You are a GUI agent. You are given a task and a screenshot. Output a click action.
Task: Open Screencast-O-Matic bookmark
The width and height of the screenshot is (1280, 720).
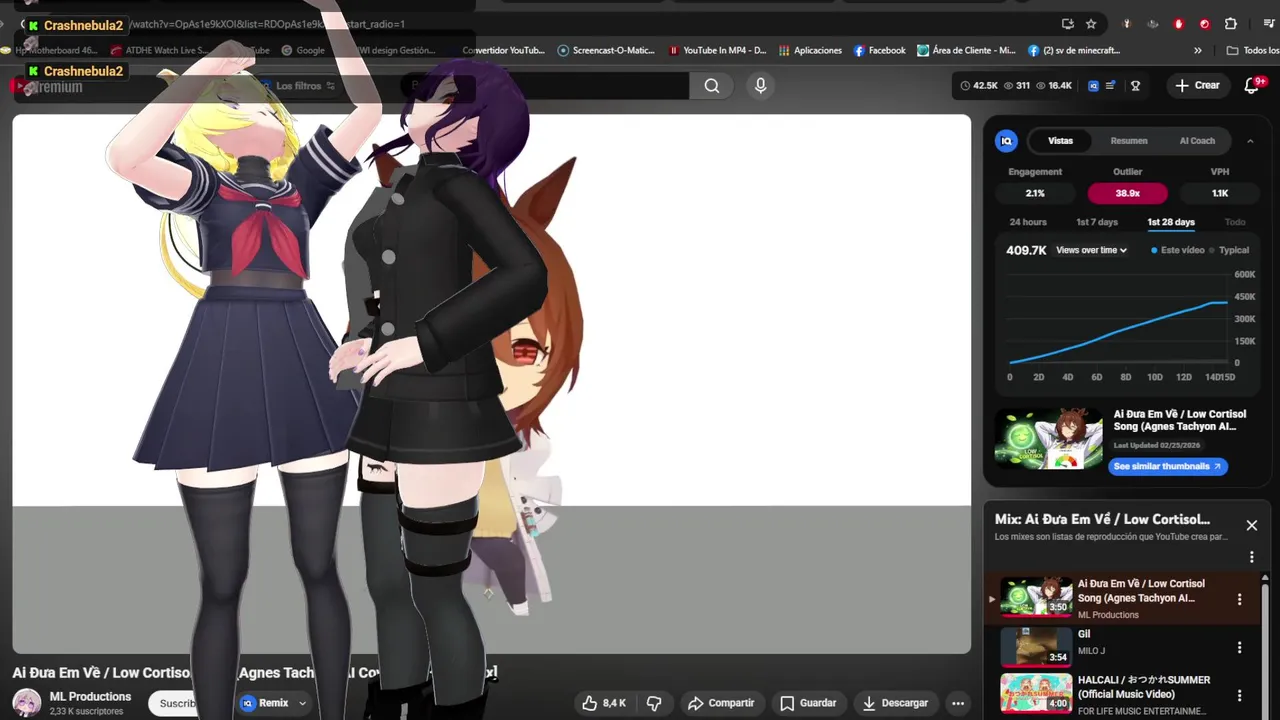[606, 50]
